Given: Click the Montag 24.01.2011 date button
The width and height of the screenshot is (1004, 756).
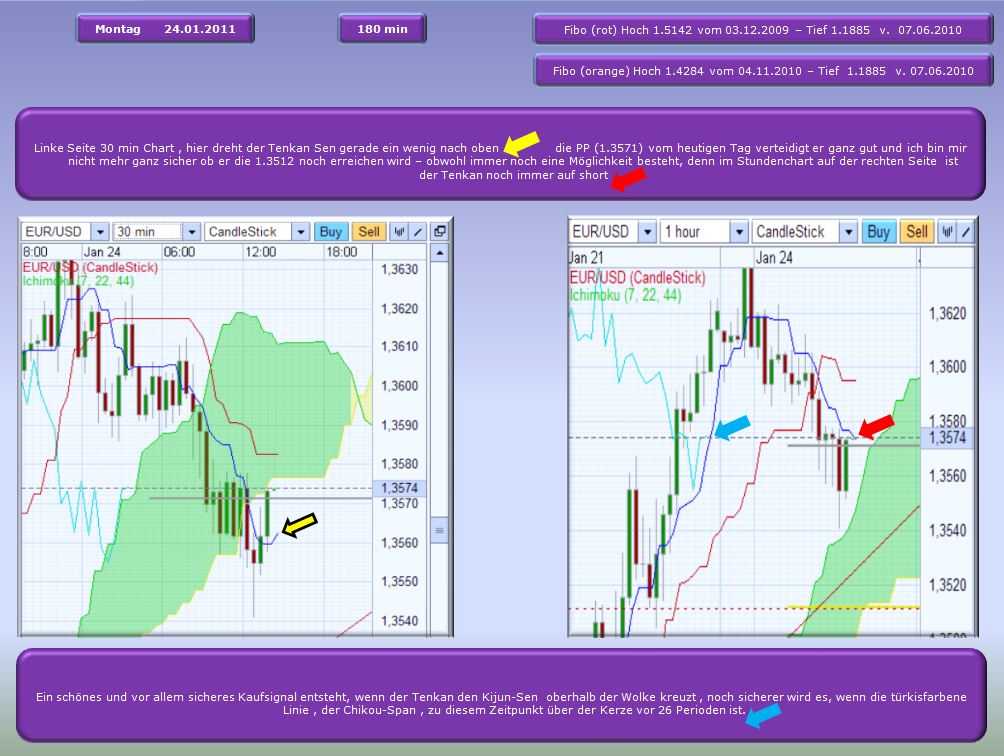Looking at the screenshot, I should pos(164,28).
